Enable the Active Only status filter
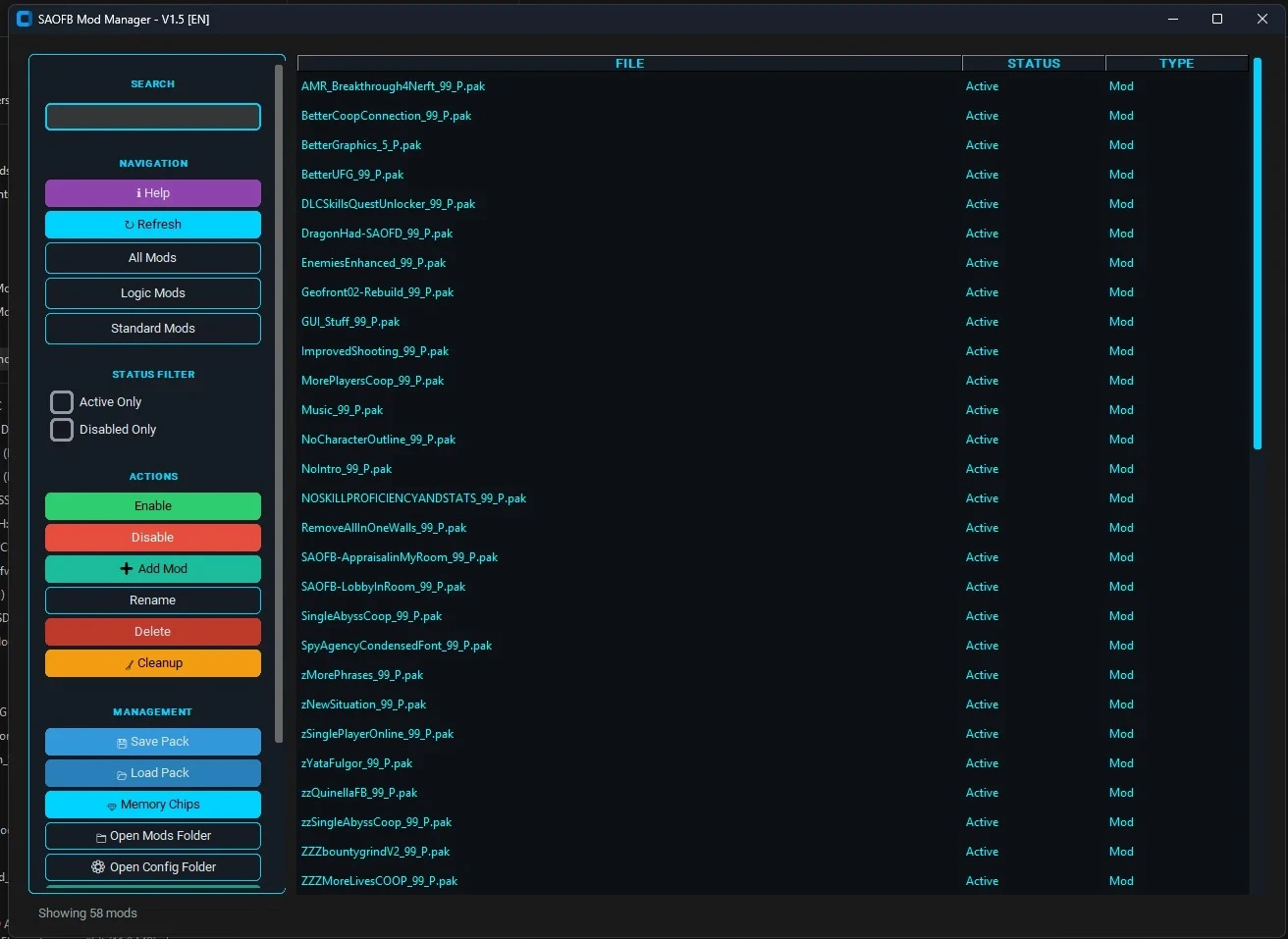 (61, 401)
